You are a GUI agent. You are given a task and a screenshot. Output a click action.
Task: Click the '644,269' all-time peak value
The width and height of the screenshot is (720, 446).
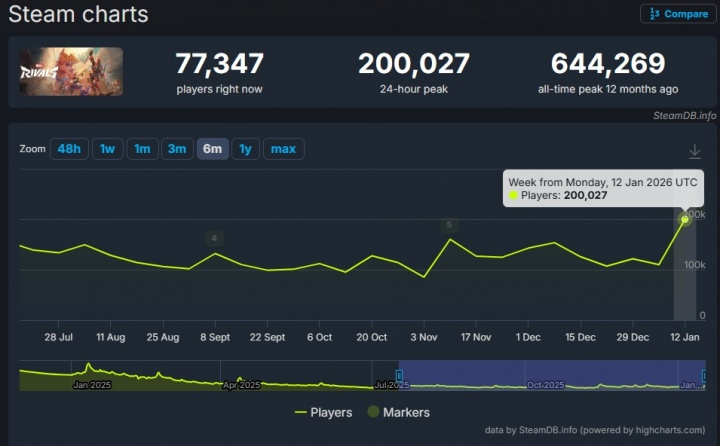point(608,63)
